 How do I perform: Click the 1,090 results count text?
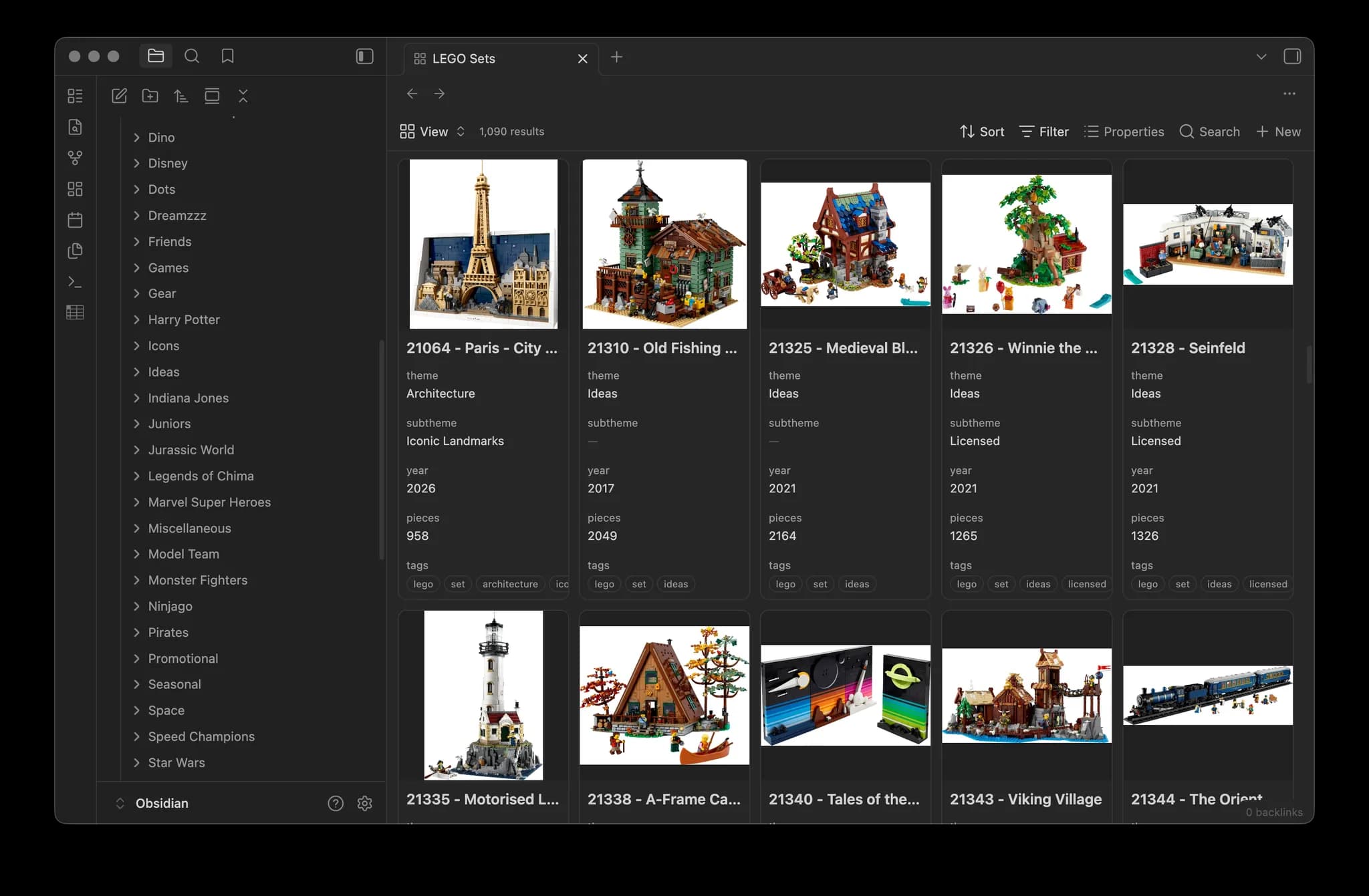511,132
